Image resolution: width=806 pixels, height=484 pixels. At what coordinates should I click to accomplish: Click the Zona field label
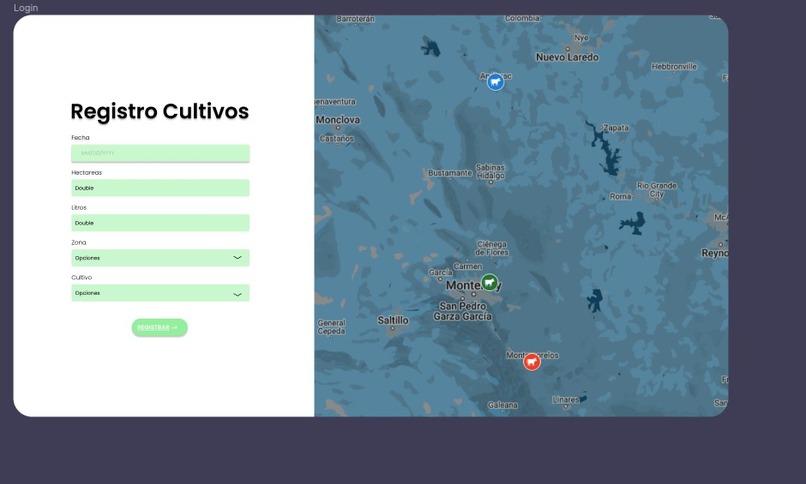coord(79,243)
